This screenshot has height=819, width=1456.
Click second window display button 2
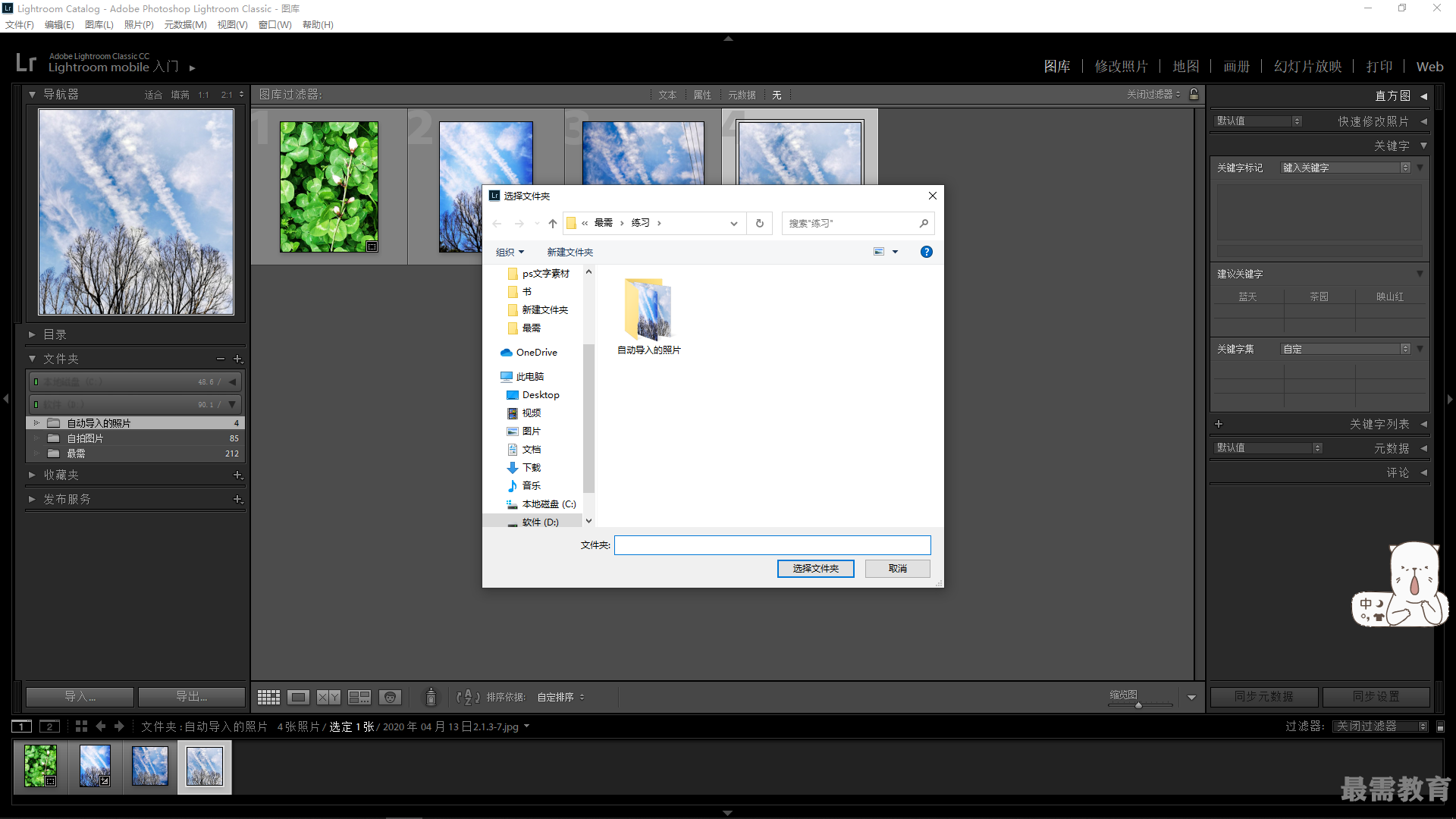tap(49, 726)
